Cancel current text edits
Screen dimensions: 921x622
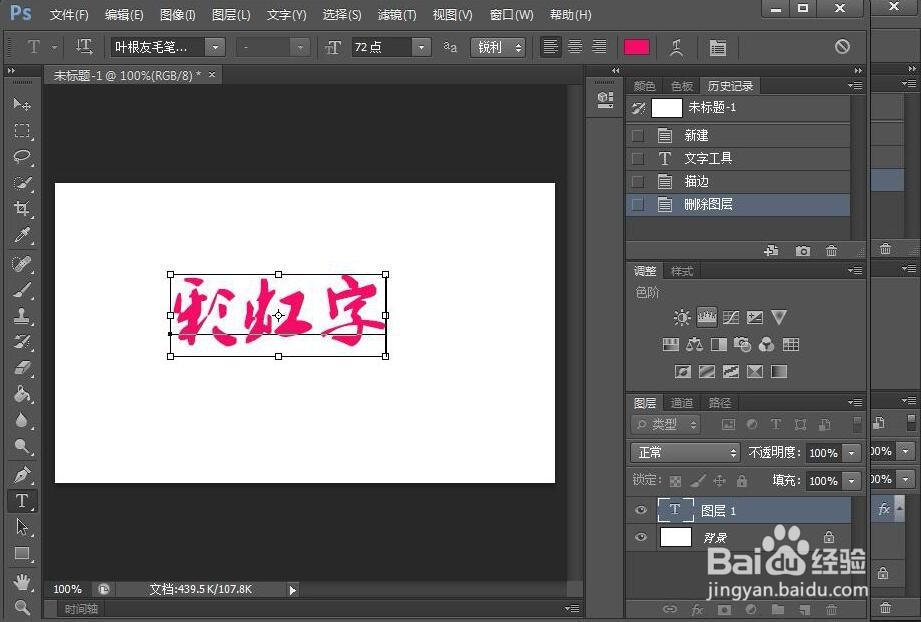(x=842, y=46)
